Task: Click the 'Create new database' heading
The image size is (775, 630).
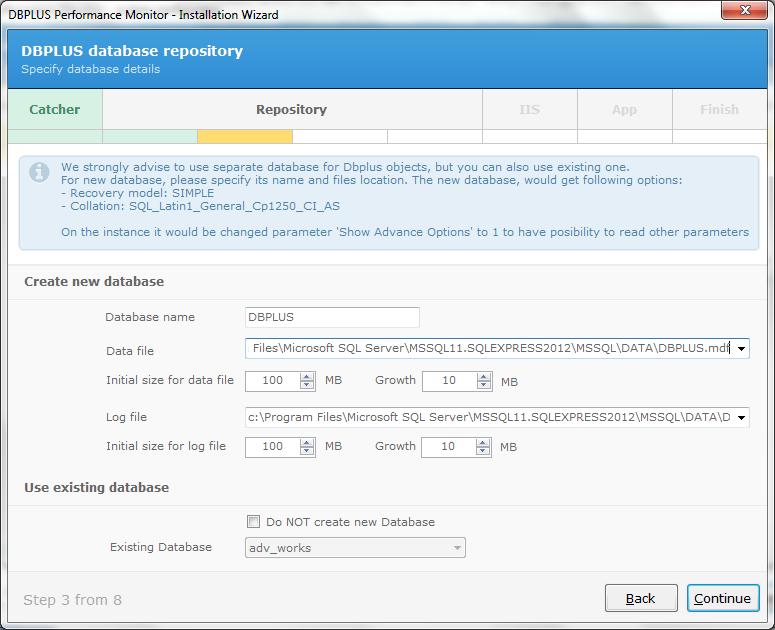Action: (x=94, y=282)
